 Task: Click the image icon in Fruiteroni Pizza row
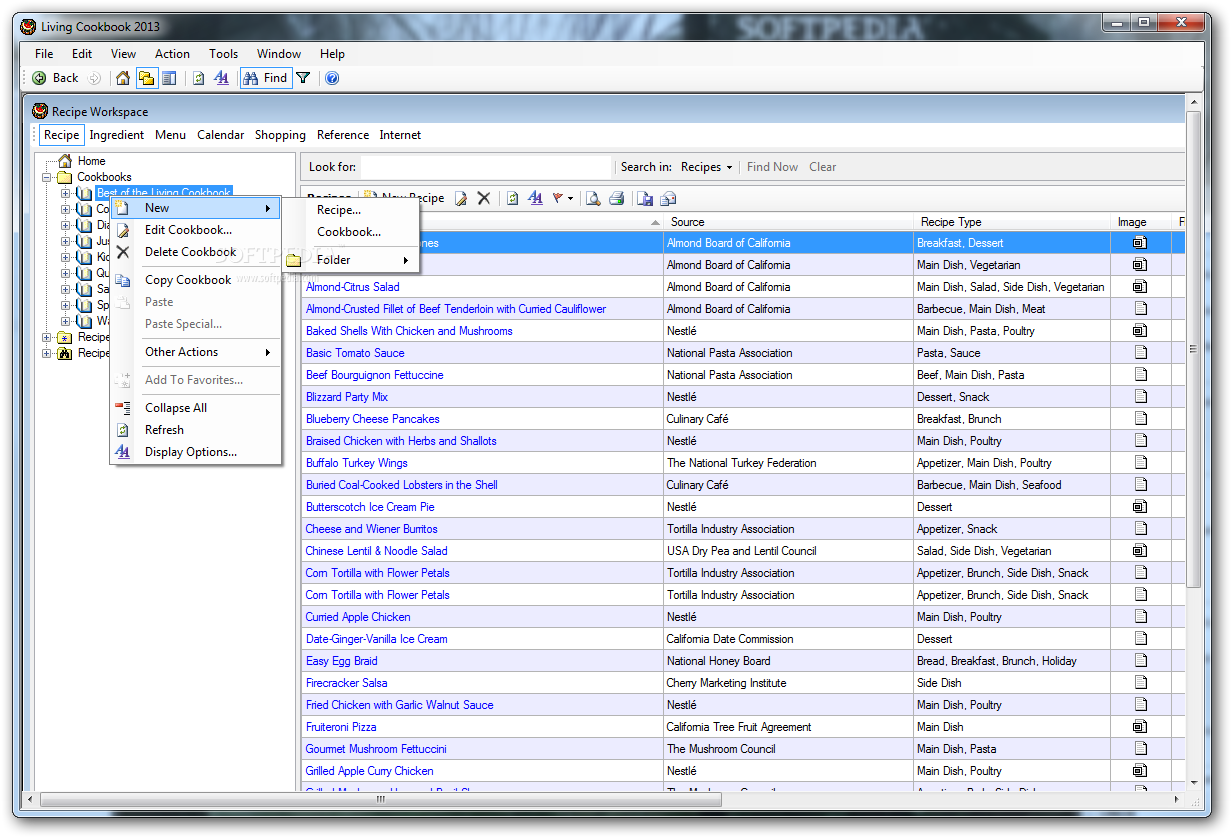coord(1140,727)
